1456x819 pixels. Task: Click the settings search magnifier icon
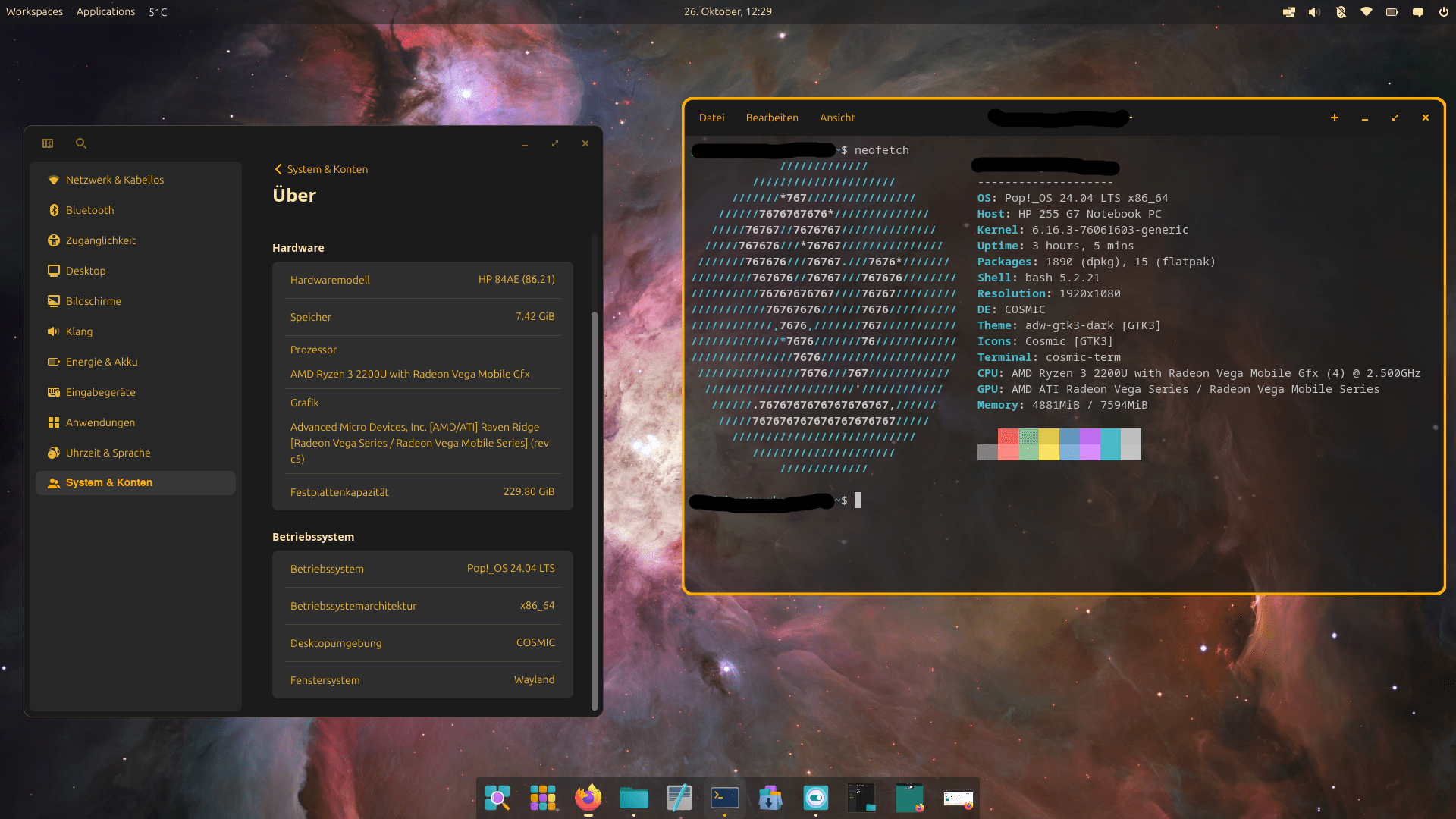click(x=81, y=143)
